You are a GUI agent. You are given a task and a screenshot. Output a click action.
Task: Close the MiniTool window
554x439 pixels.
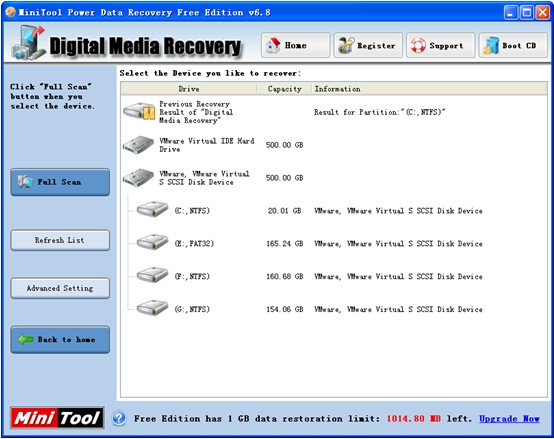(x=543, y=13)
